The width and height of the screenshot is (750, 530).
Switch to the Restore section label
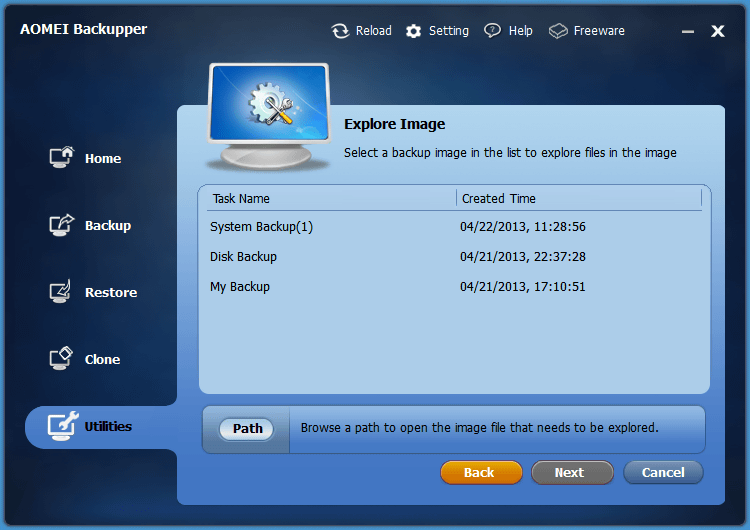tap(111, 292)
